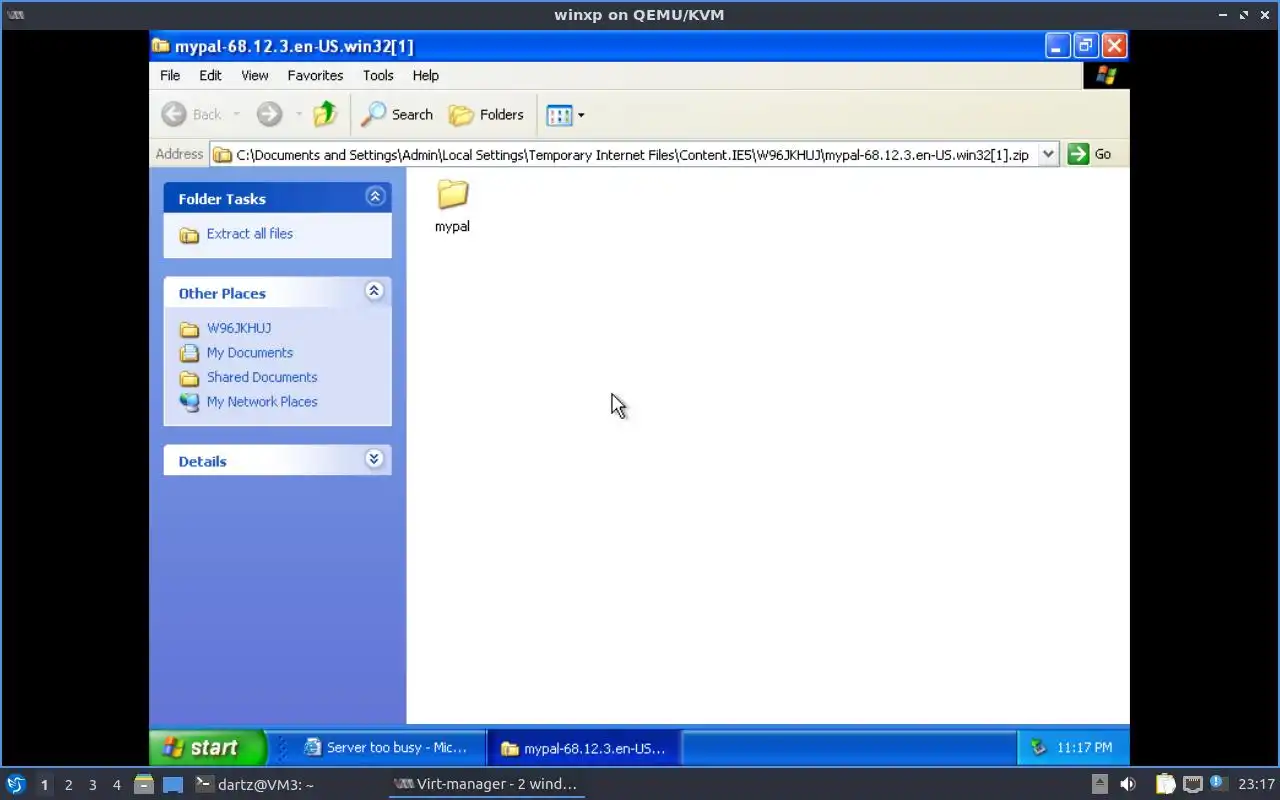
Task: Switch to workspace 4
Action: (116, 785)
